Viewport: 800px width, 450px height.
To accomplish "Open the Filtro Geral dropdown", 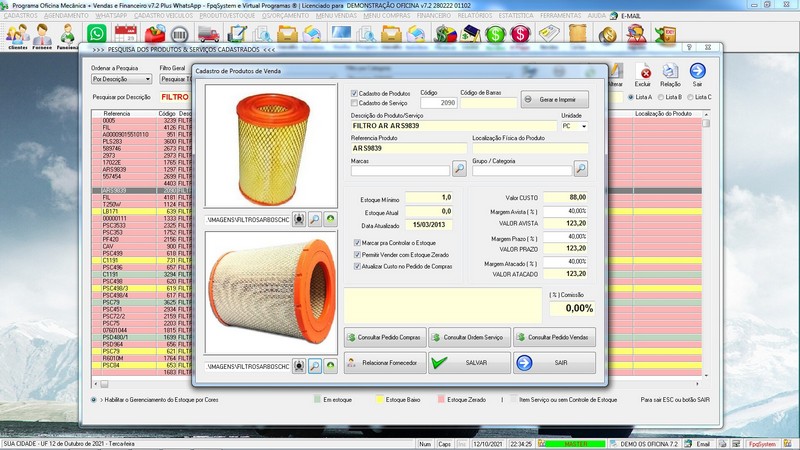I will click(175, 78).
